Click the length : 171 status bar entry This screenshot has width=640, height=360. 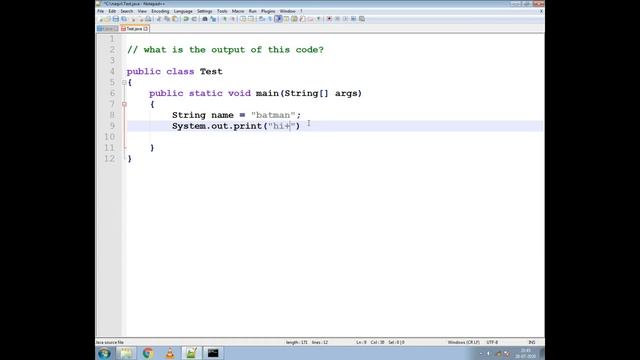297,342
